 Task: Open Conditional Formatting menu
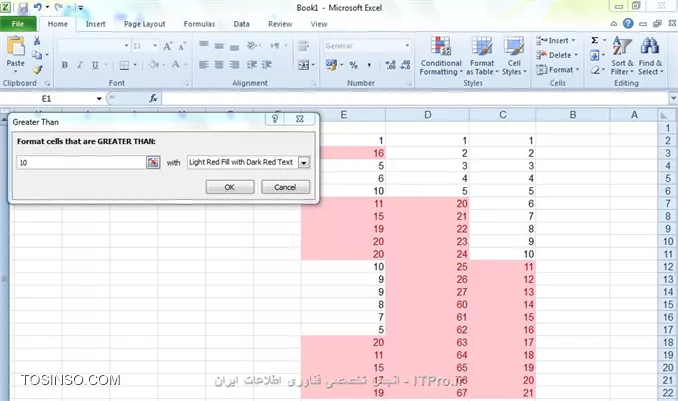(441, 56)
